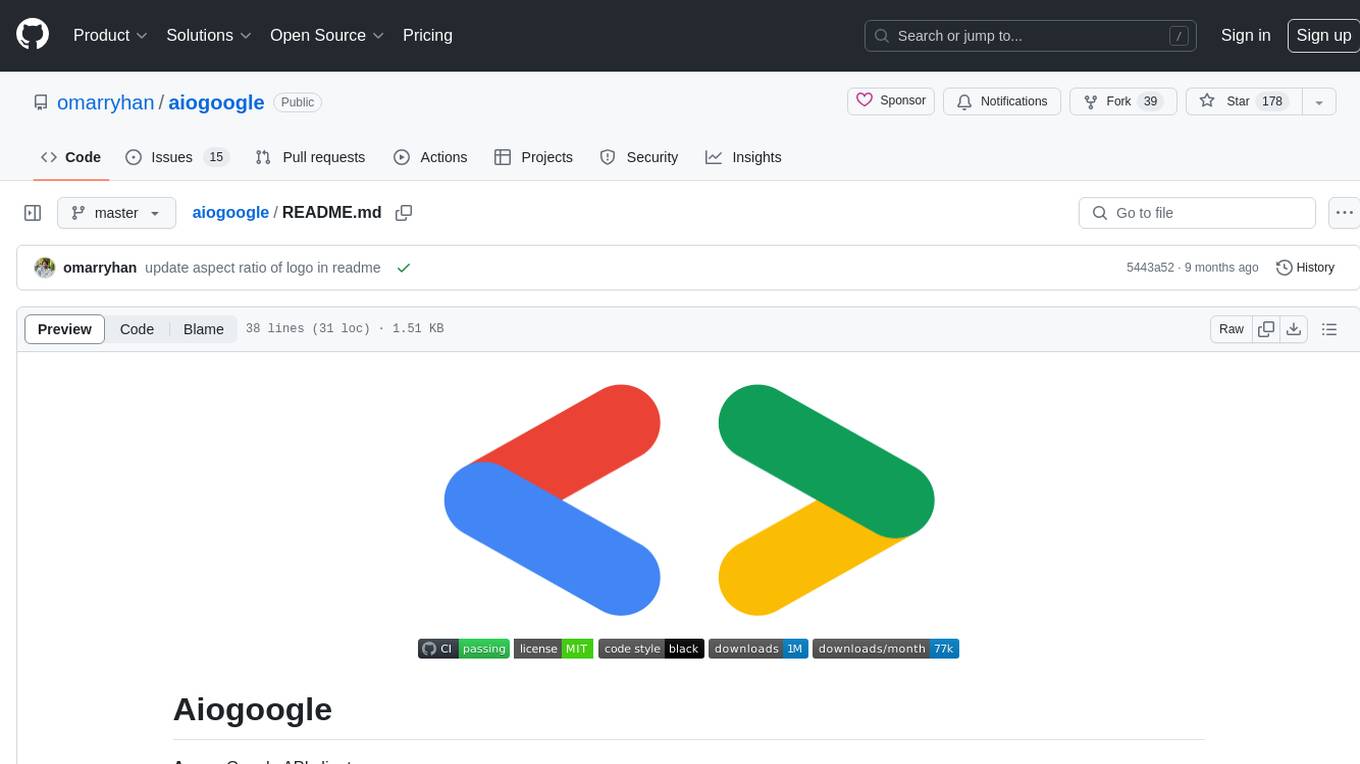Click the Notifications bell button
Image resolution: width=1360 pixels, height=764 pixels.
[x=1002, y=101]
